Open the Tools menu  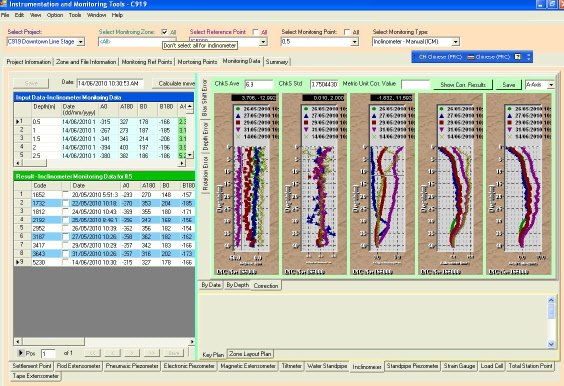coord(75,15)
